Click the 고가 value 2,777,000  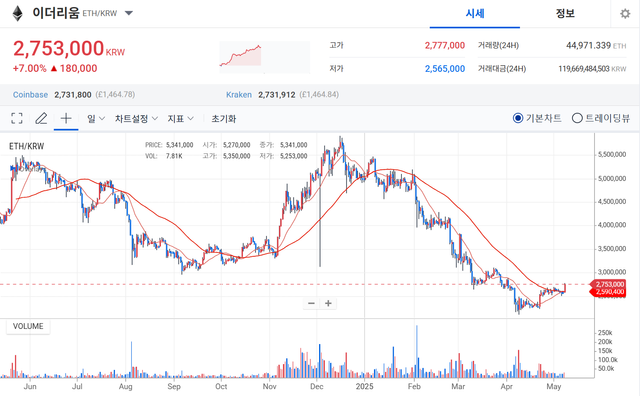[x=444, y=45]
